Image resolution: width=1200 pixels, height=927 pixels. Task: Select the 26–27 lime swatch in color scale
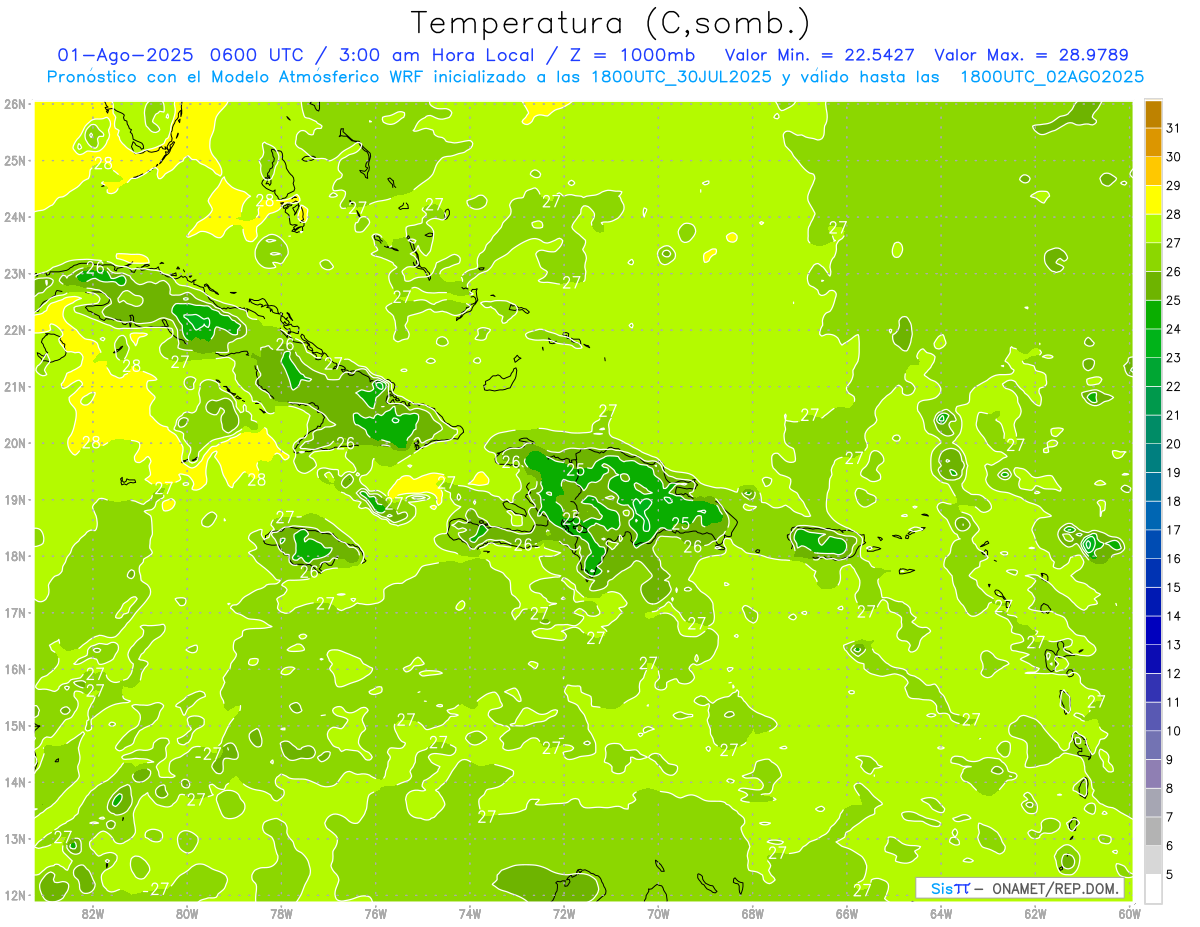coord(1154,258)
